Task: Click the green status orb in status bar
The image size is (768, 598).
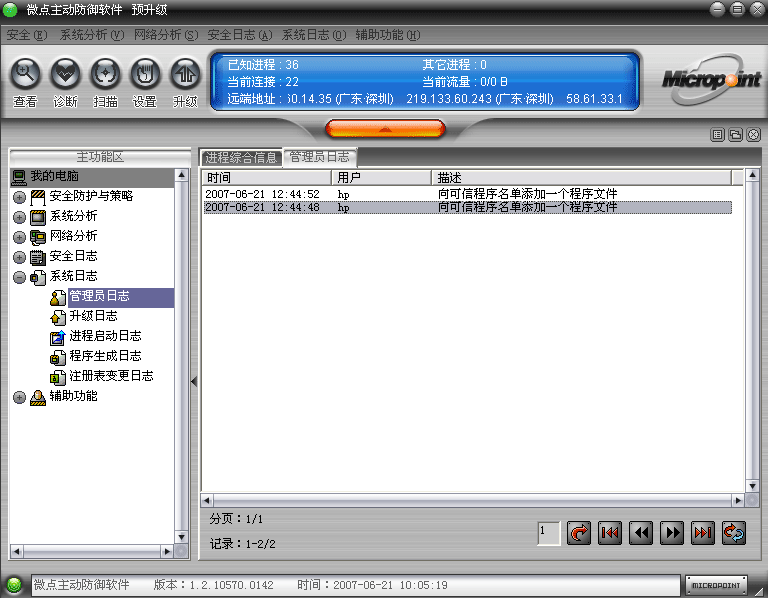Action: point(14,585)
